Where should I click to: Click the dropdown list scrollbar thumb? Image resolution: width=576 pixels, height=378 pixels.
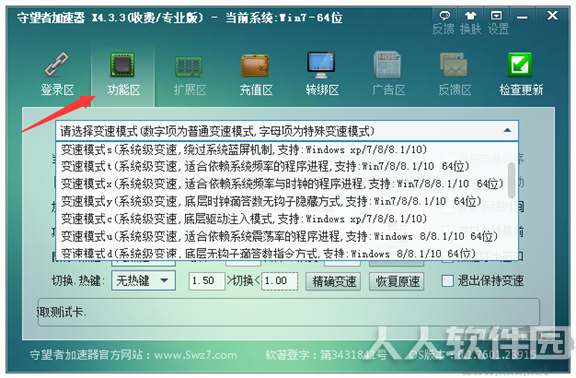click(511, 181)
